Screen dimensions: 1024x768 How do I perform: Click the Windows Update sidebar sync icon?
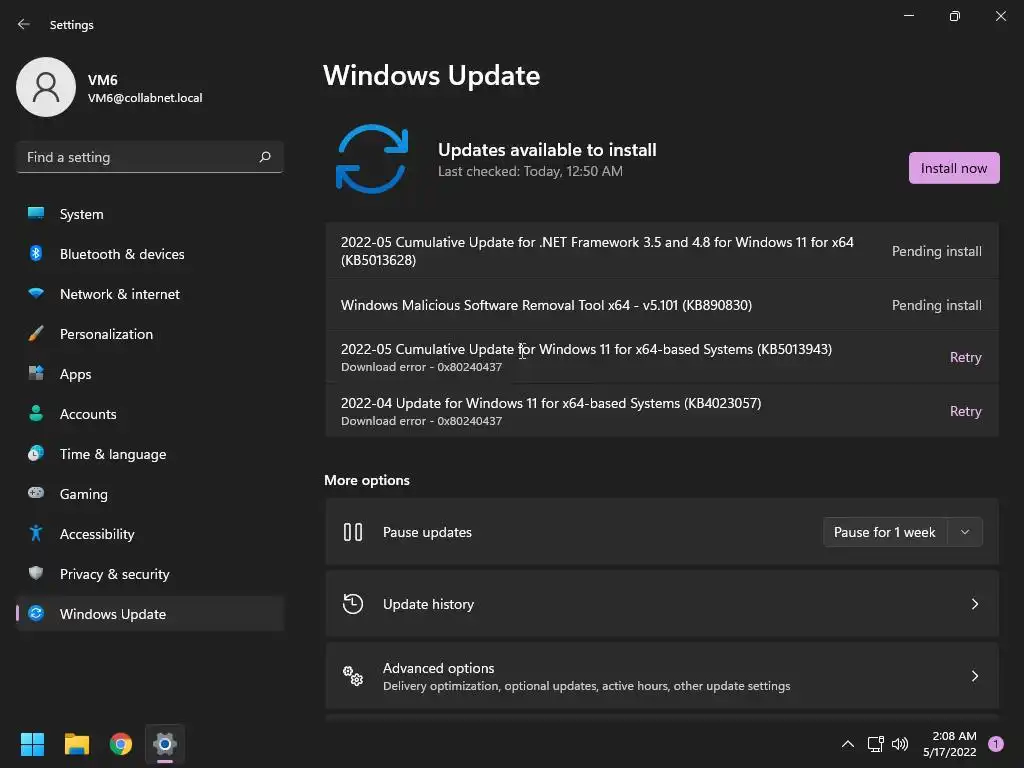click(x=36, y=613)
